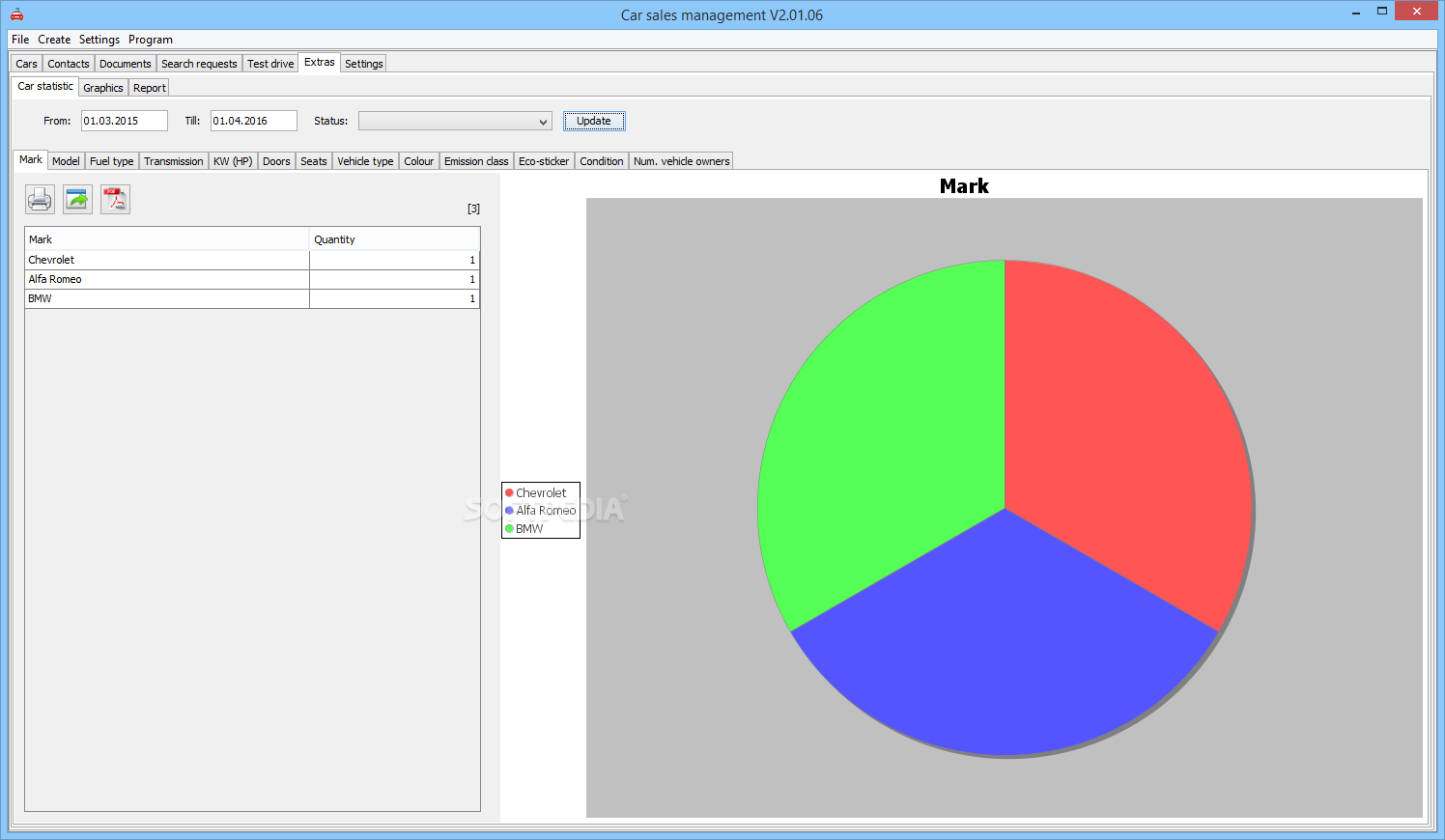Click the Till date field
1445x840 pixels.
pyautogui.click(x=254, y=121)
